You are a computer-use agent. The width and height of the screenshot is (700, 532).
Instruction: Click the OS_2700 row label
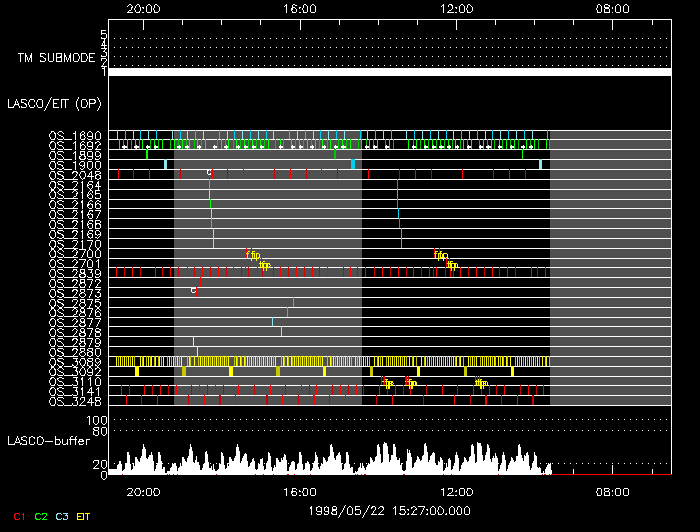[75, 254]
